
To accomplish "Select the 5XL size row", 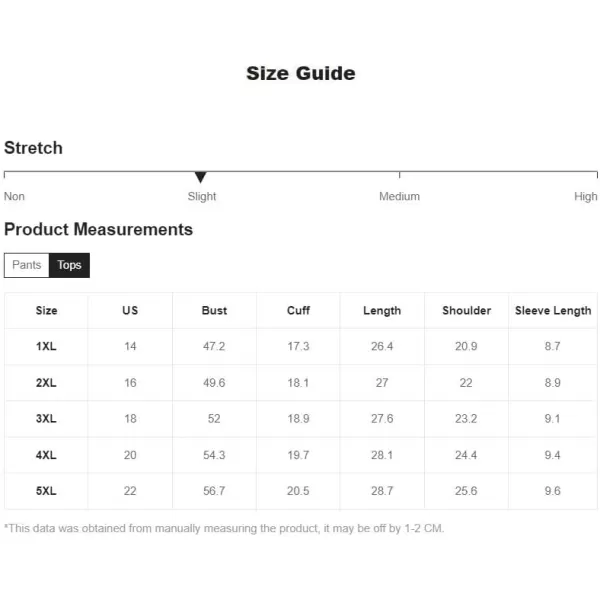I will pos(301,491).
